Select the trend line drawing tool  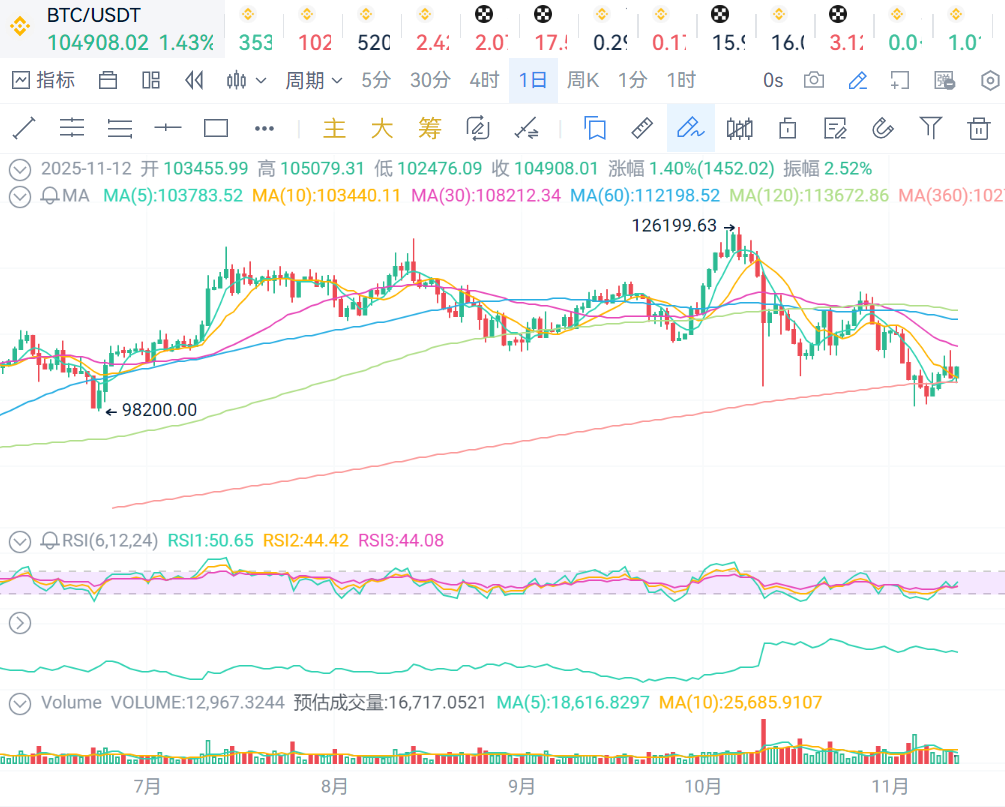coord(24,128)
